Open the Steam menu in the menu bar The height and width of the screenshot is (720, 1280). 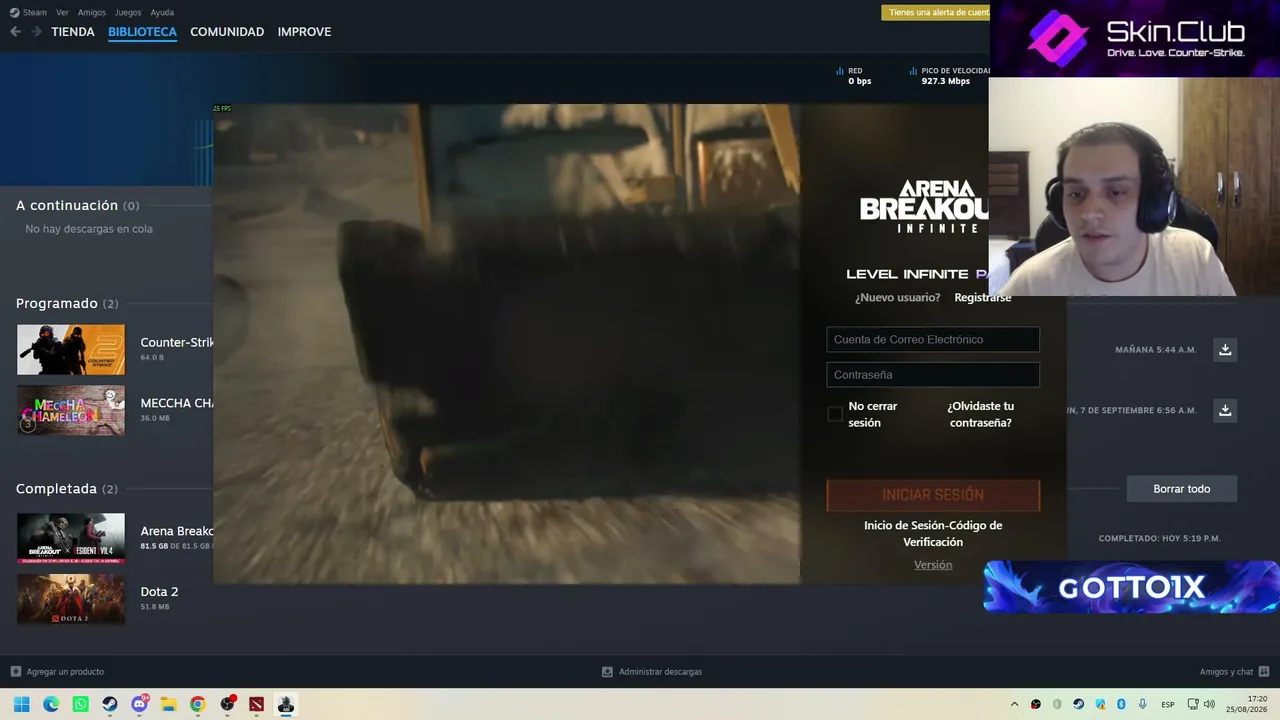(28, 12)
